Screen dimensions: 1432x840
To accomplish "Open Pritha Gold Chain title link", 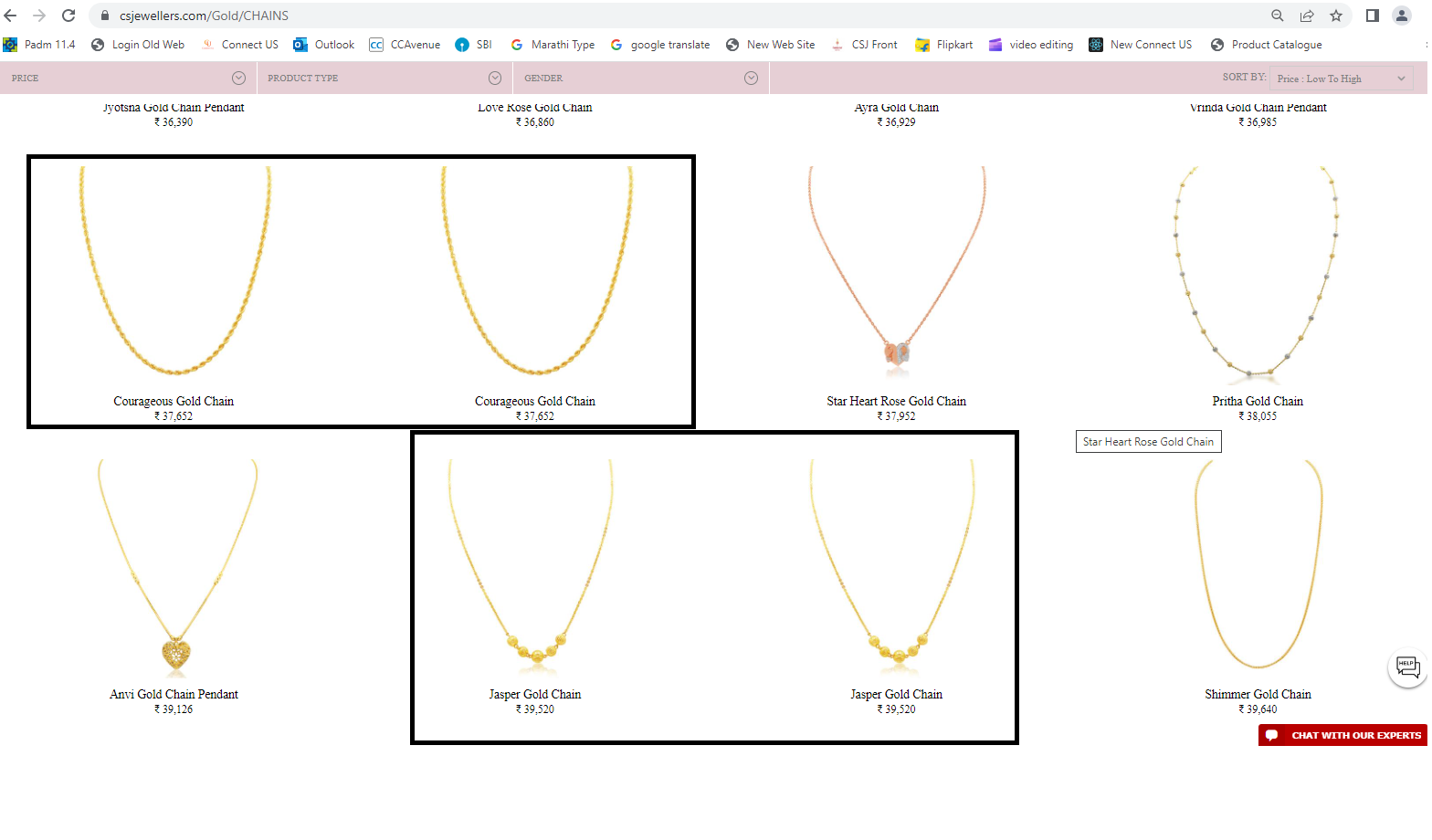I will (x=1258, y=401).
